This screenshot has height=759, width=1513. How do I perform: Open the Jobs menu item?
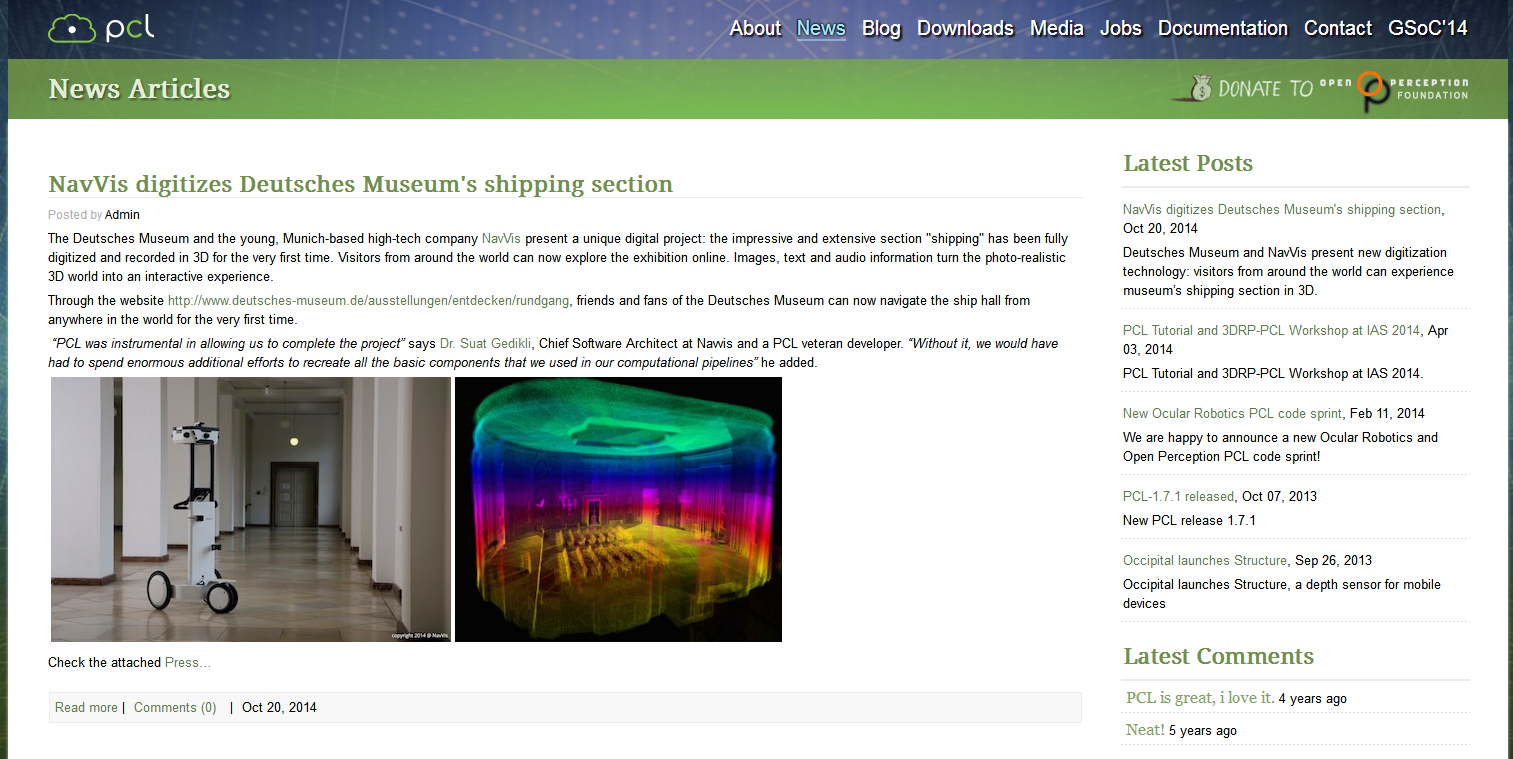pyautogui.click(x=1120, y=28)
